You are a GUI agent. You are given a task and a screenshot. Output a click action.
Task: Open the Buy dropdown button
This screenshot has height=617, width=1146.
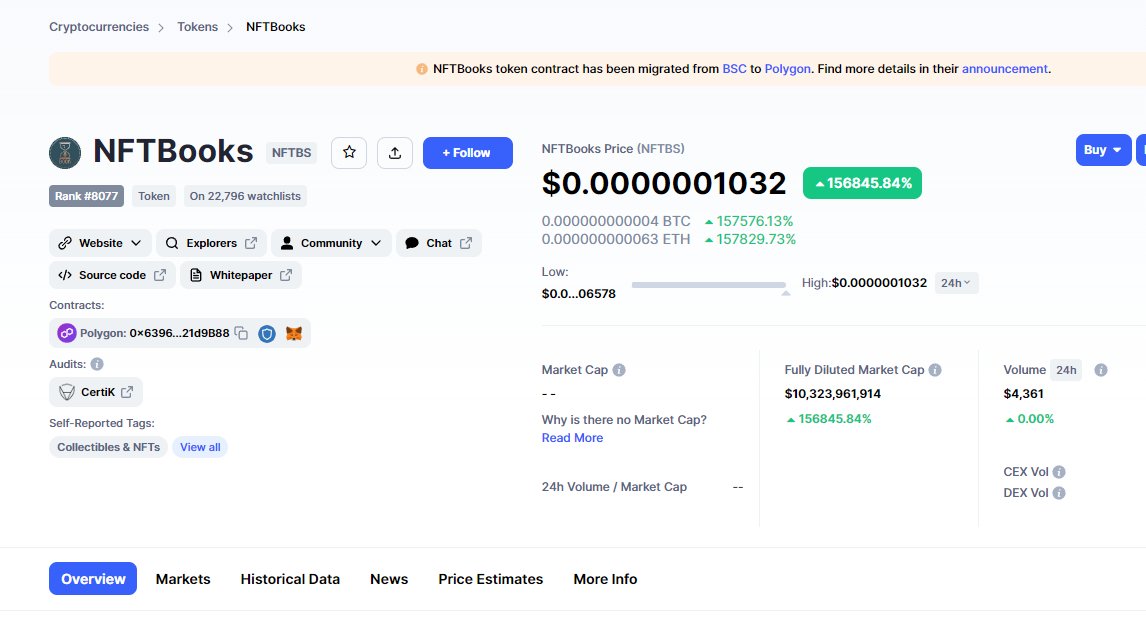1103,150
